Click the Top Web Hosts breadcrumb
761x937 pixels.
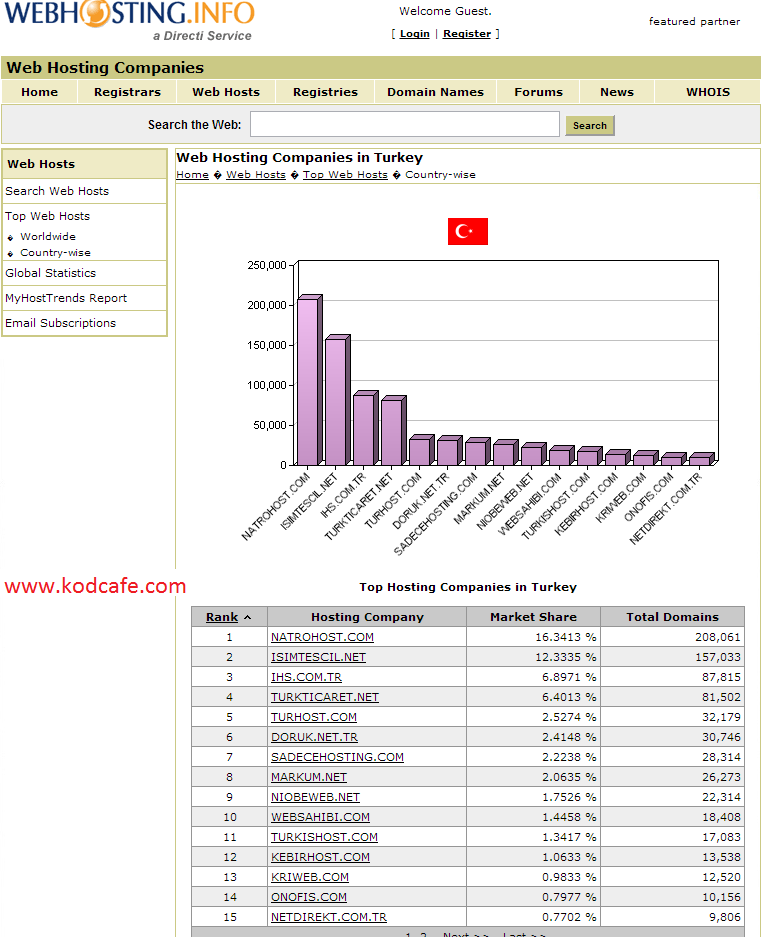coord(345,174)
